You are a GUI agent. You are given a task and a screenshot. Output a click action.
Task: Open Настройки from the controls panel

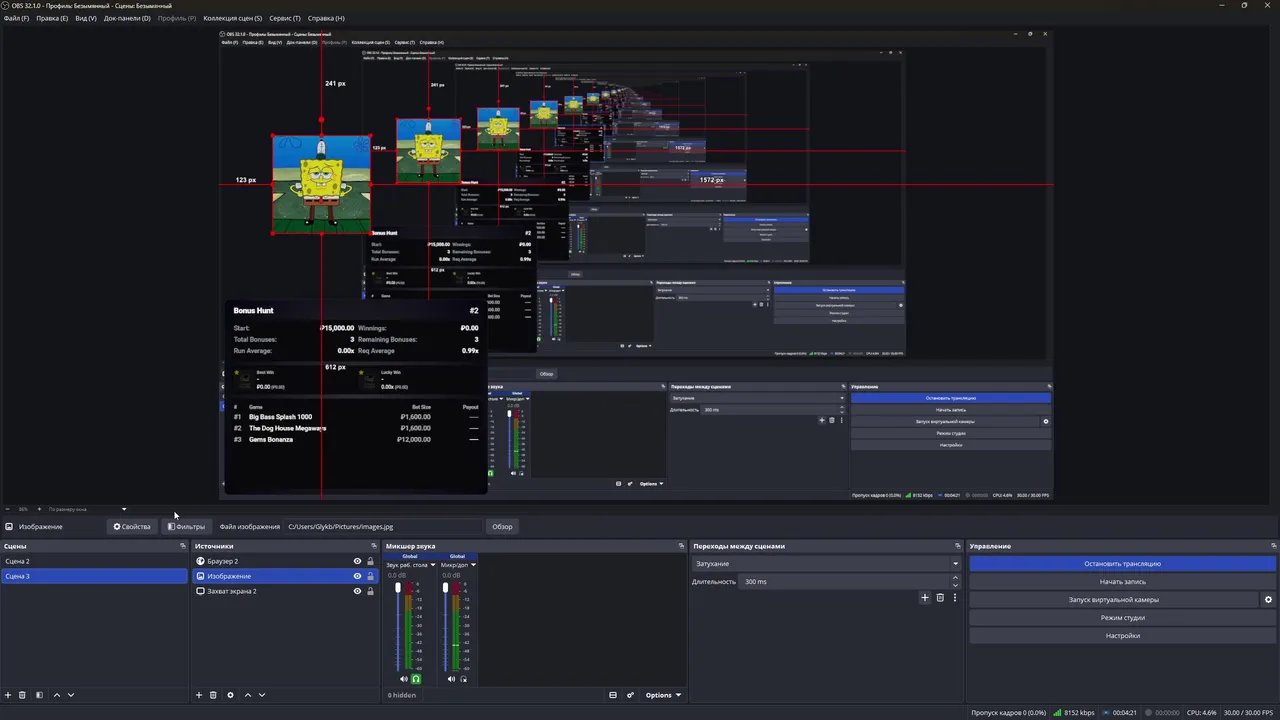(1122, 636)
